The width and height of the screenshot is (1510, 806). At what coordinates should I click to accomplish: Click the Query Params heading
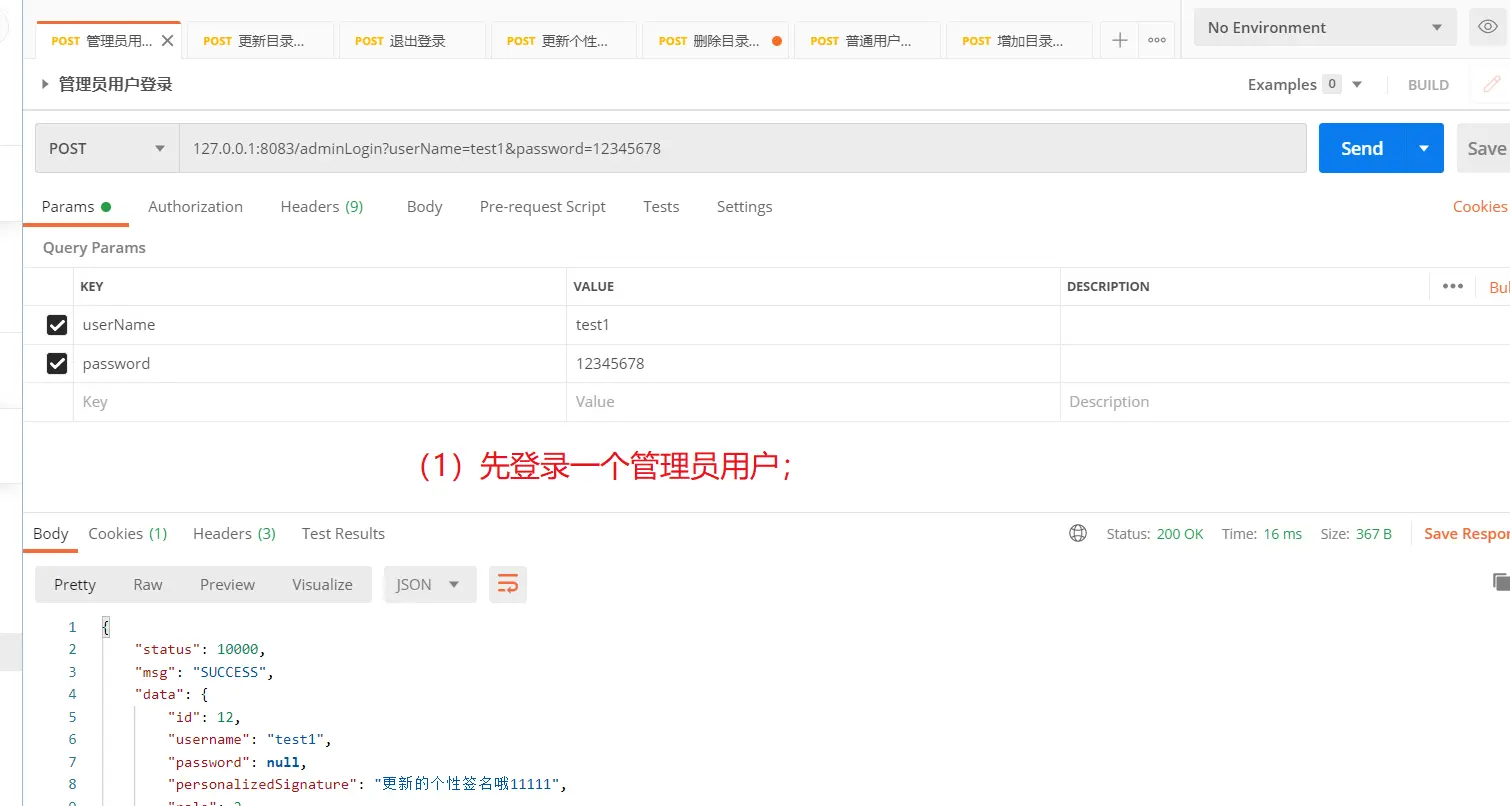94,248
